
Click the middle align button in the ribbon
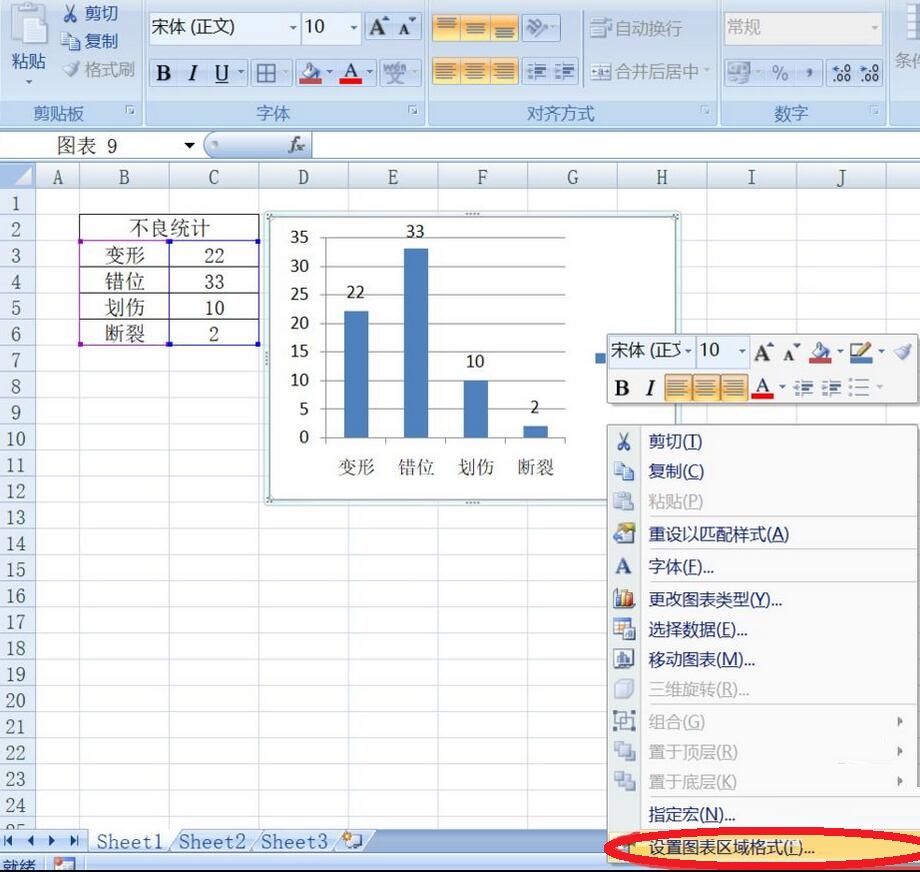pos(475,27)
